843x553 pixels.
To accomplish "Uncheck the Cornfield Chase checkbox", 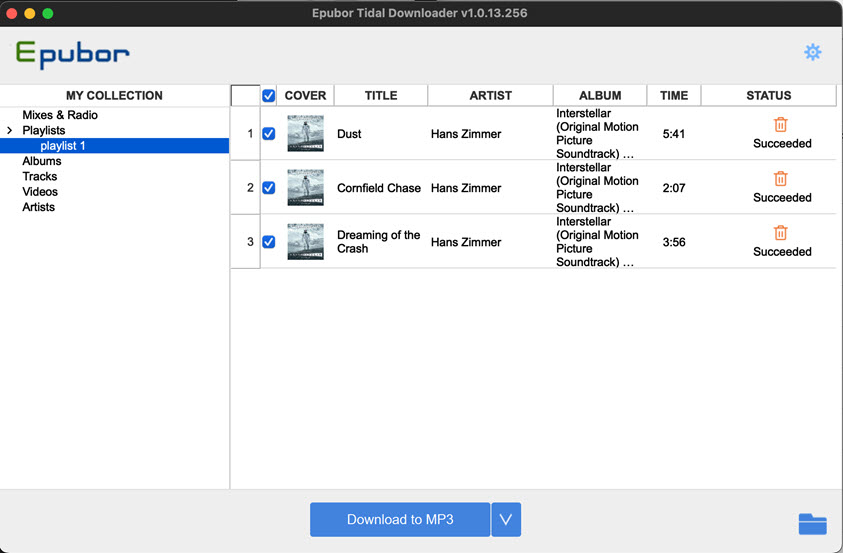I will pyautogui.click(x=268, y=188).
